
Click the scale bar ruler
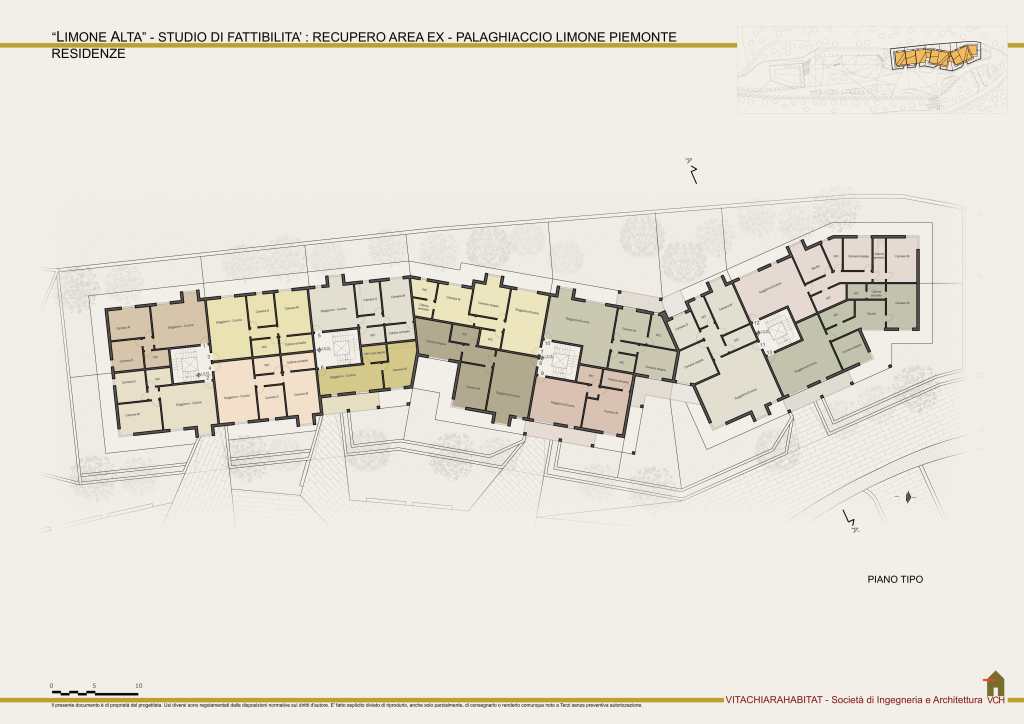pyautogui.click(x=94, y=692)
